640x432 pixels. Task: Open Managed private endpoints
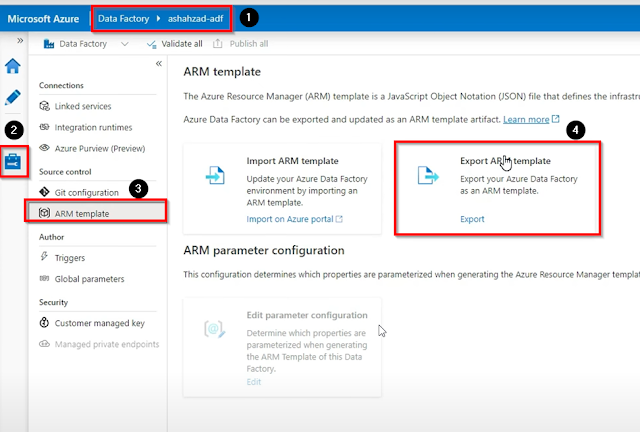107,344
